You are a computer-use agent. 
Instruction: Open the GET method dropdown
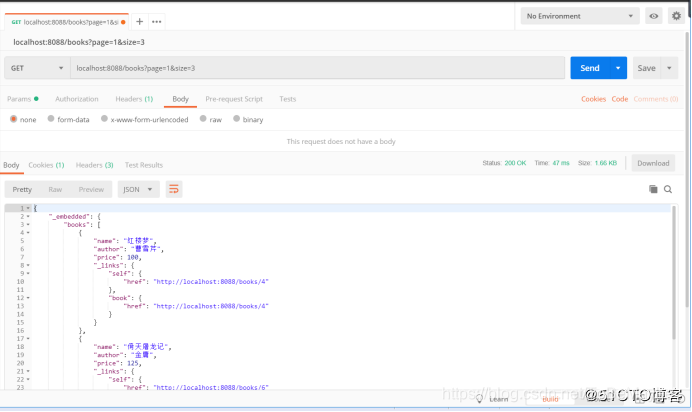37,68
